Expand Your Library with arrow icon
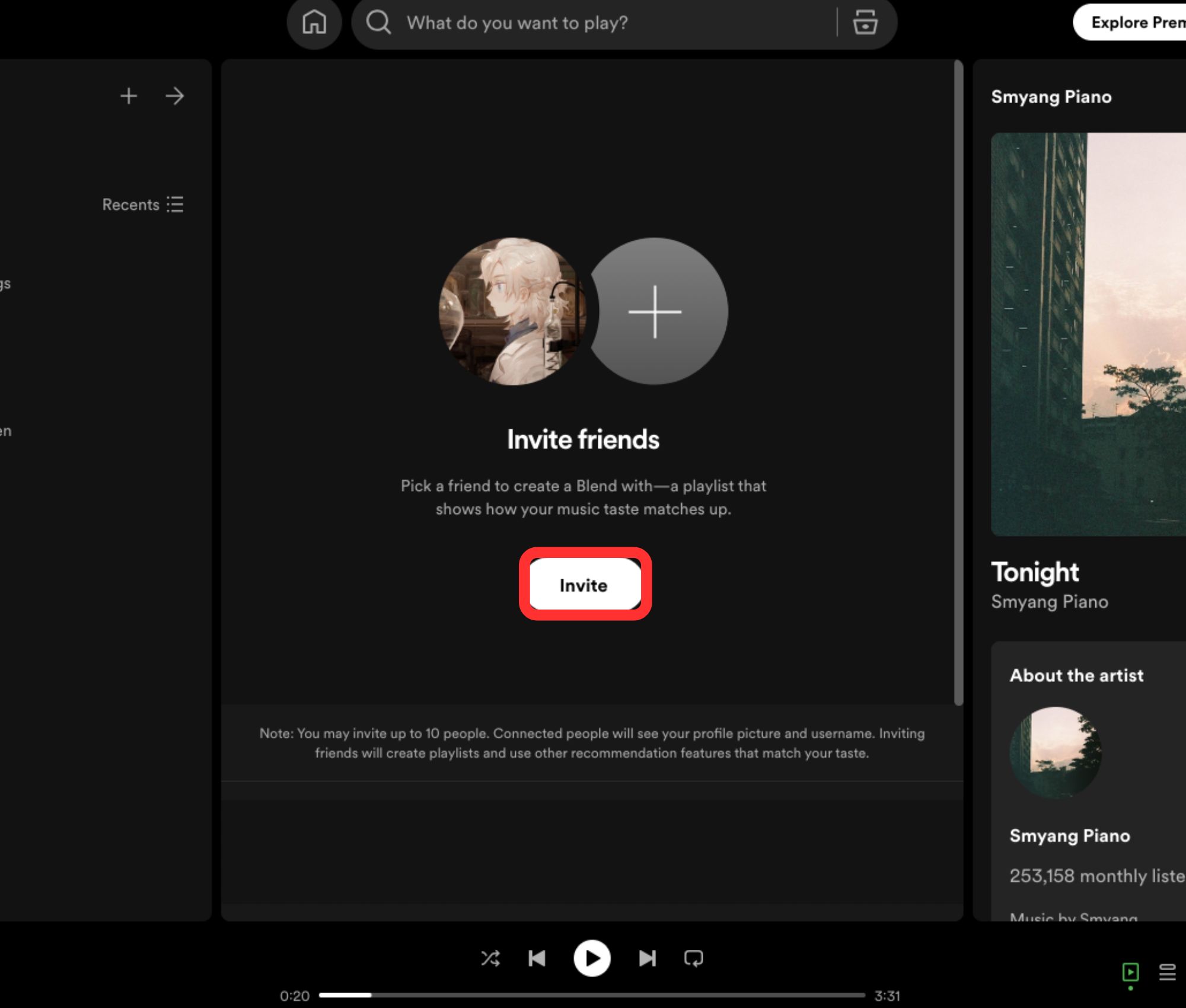This screenshot has height=1008, width=1186. pyautogui.click(x=175, y=96)
